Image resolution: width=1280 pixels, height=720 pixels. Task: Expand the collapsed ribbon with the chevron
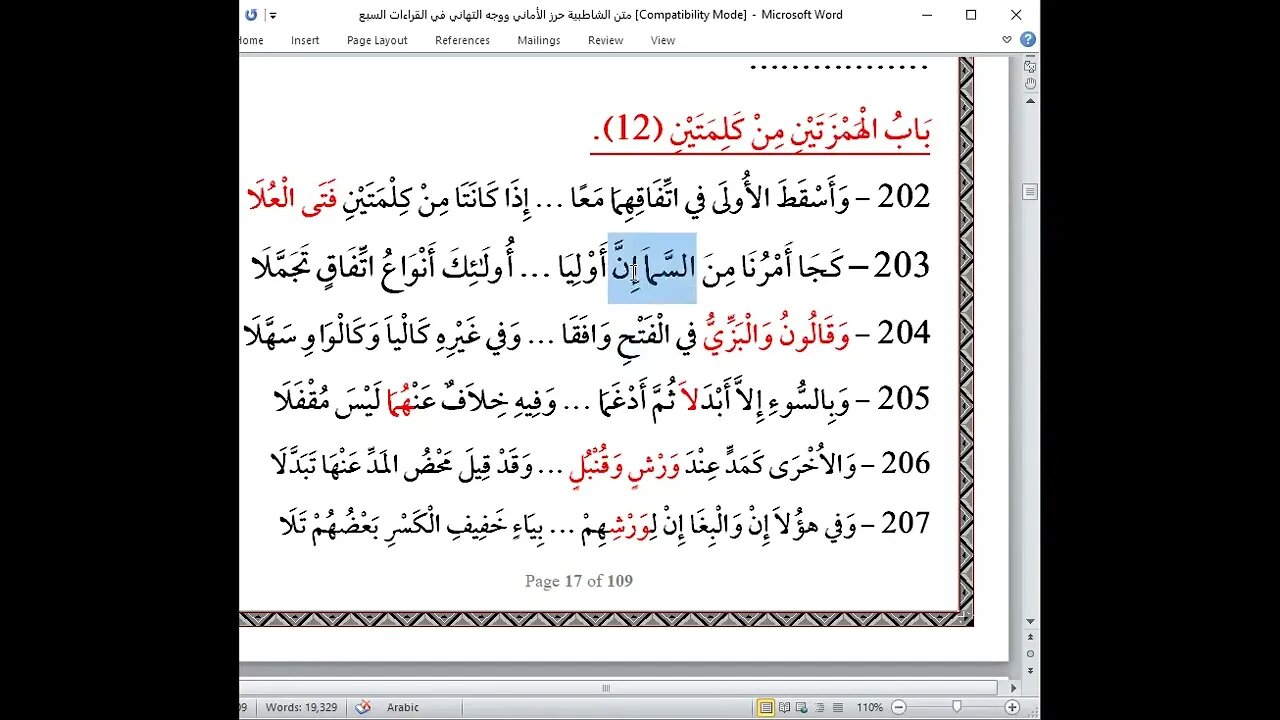click(1007, 40)
